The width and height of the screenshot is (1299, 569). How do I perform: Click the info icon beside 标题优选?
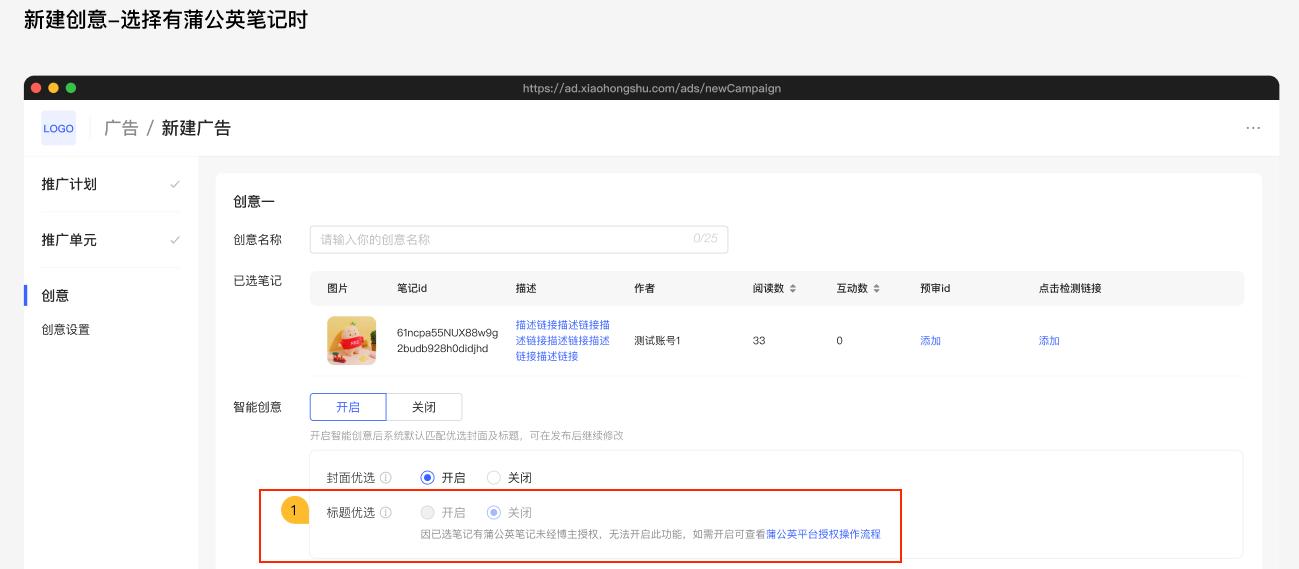click(386, 513)
